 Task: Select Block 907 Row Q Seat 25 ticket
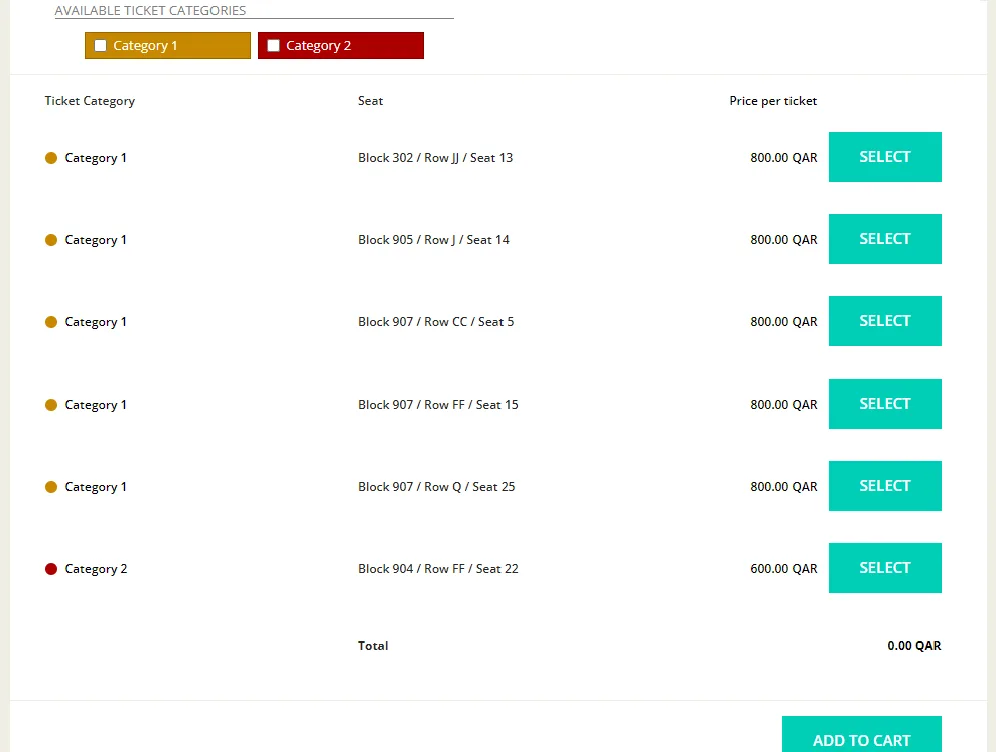(x=885, y=486)
